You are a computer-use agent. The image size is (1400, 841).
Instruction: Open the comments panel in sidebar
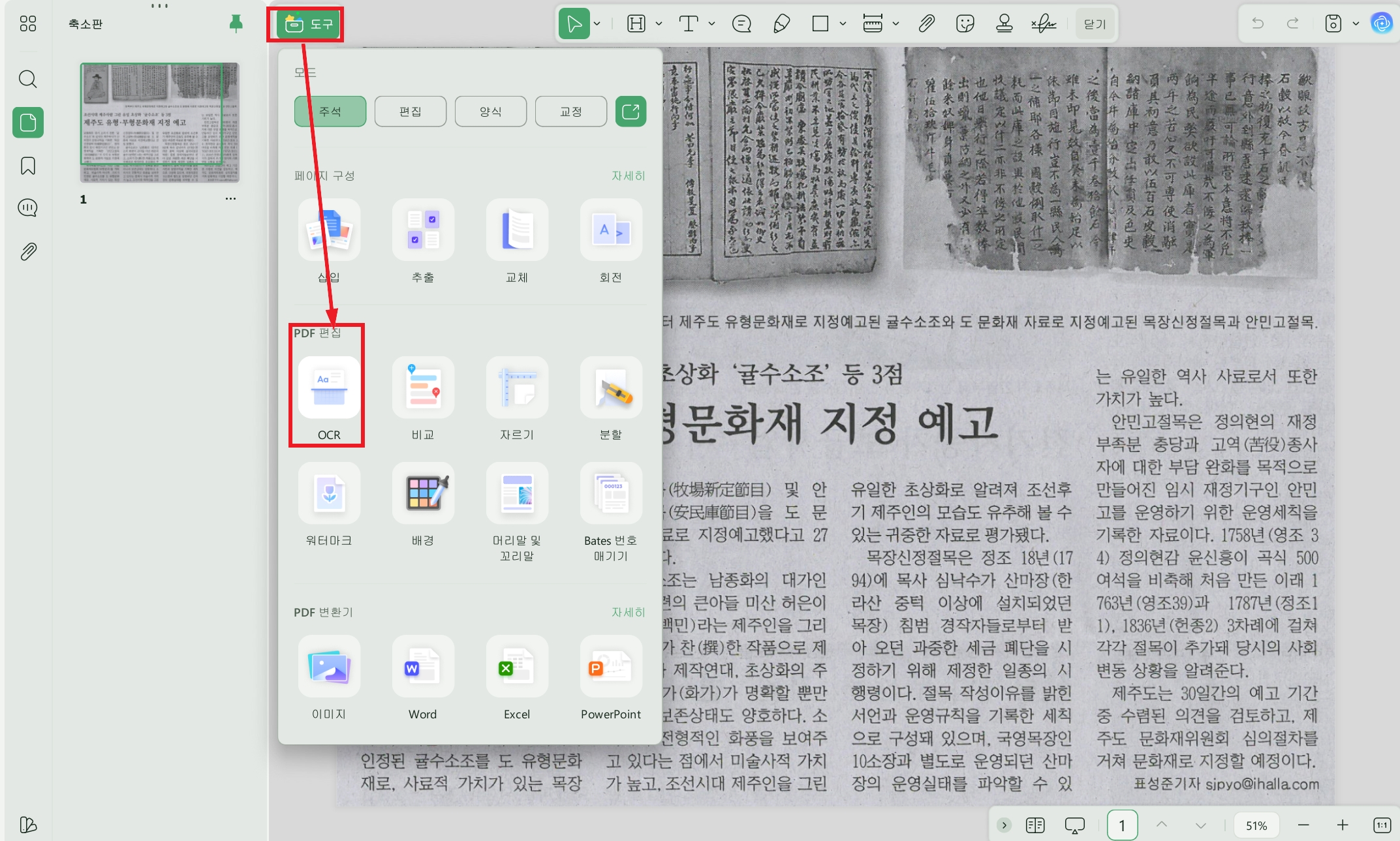(28, 208)
